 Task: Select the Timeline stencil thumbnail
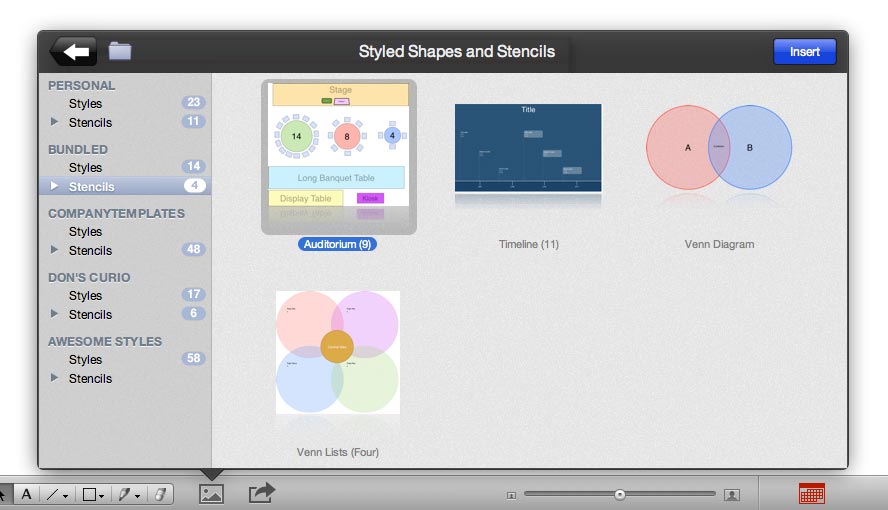click(x=528, y=148)
